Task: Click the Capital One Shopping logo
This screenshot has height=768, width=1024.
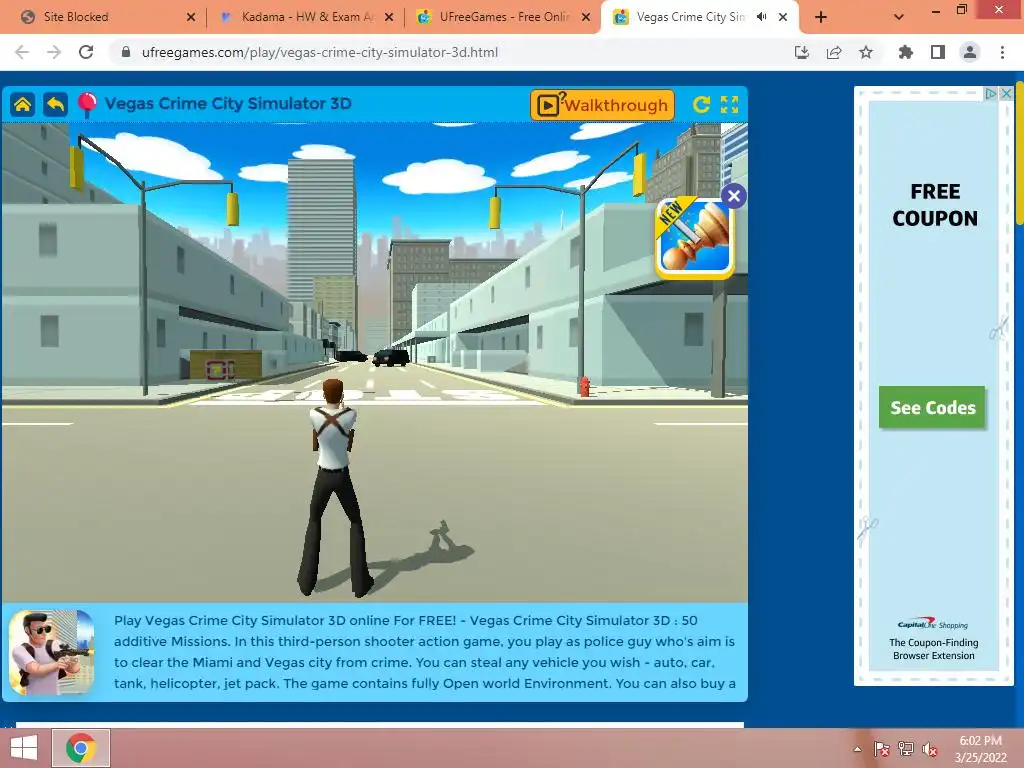Action: point(933,624)
